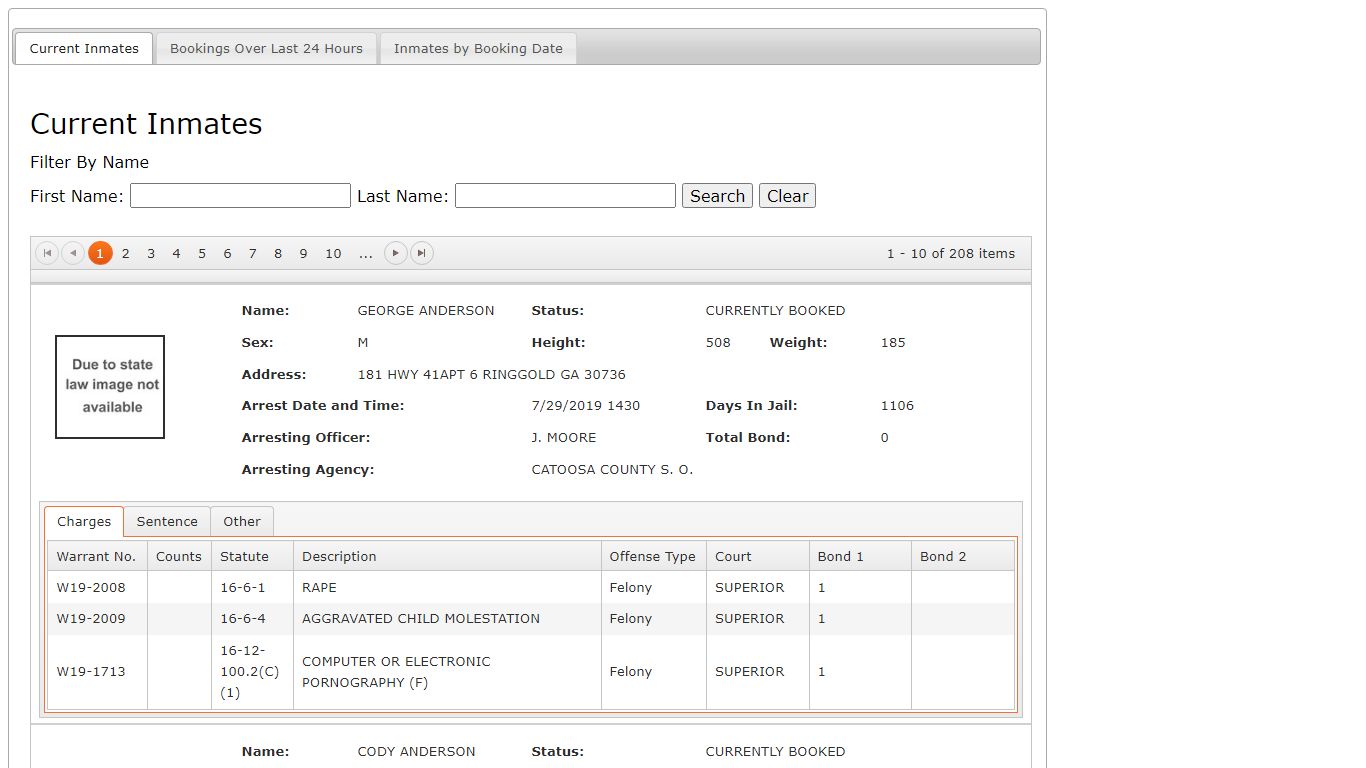Screen dimensions: 1366x768
Task: Click arrest date 7/29/2019 1430
Action: tap(586, 406)
